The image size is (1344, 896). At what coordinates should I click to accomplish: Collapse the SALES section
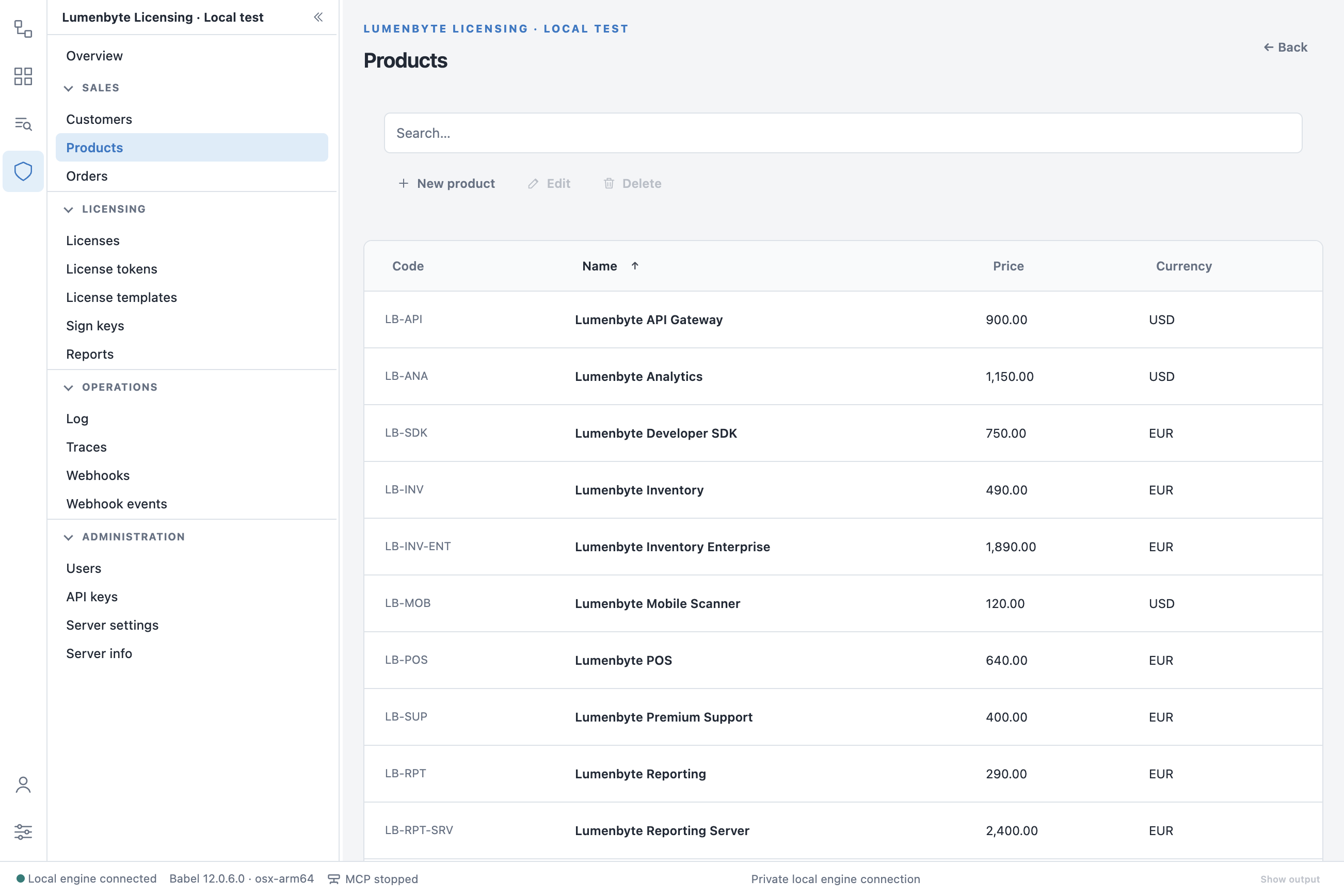click(x=68, y=88)
